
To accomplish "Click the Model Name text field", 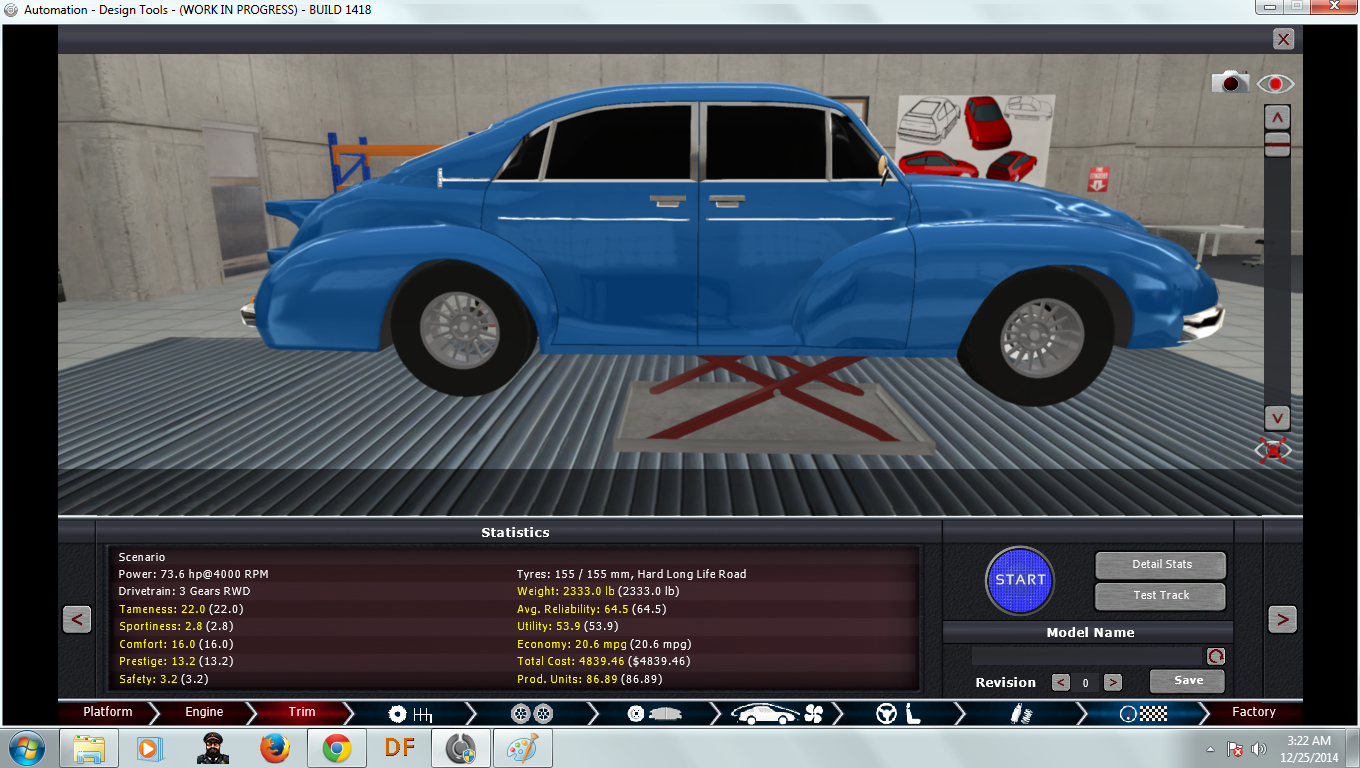I will coord(1087,657).
